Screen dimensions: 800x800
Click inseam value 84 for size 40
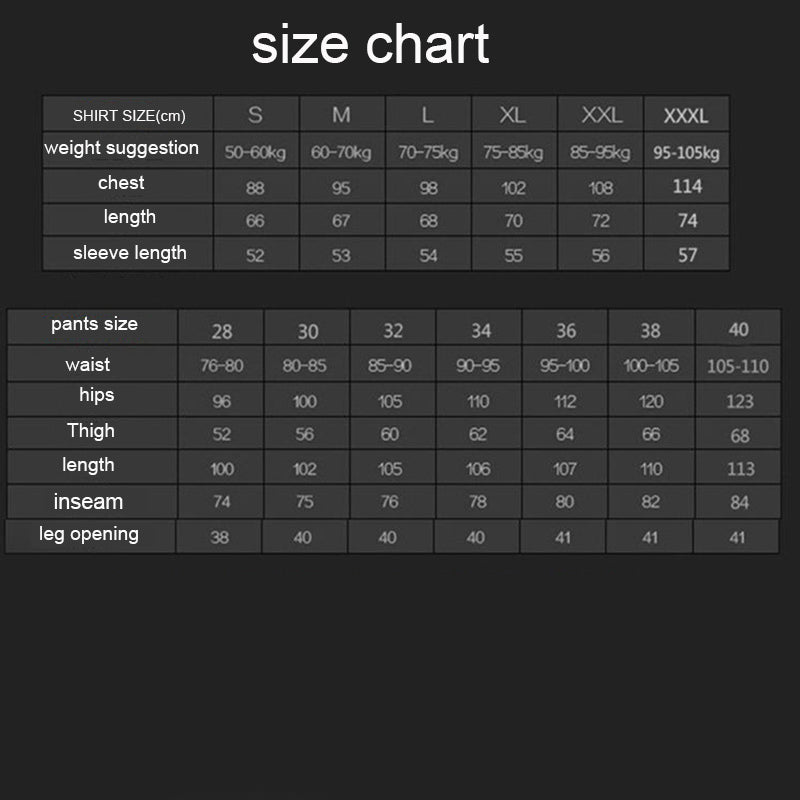(739, 502)
